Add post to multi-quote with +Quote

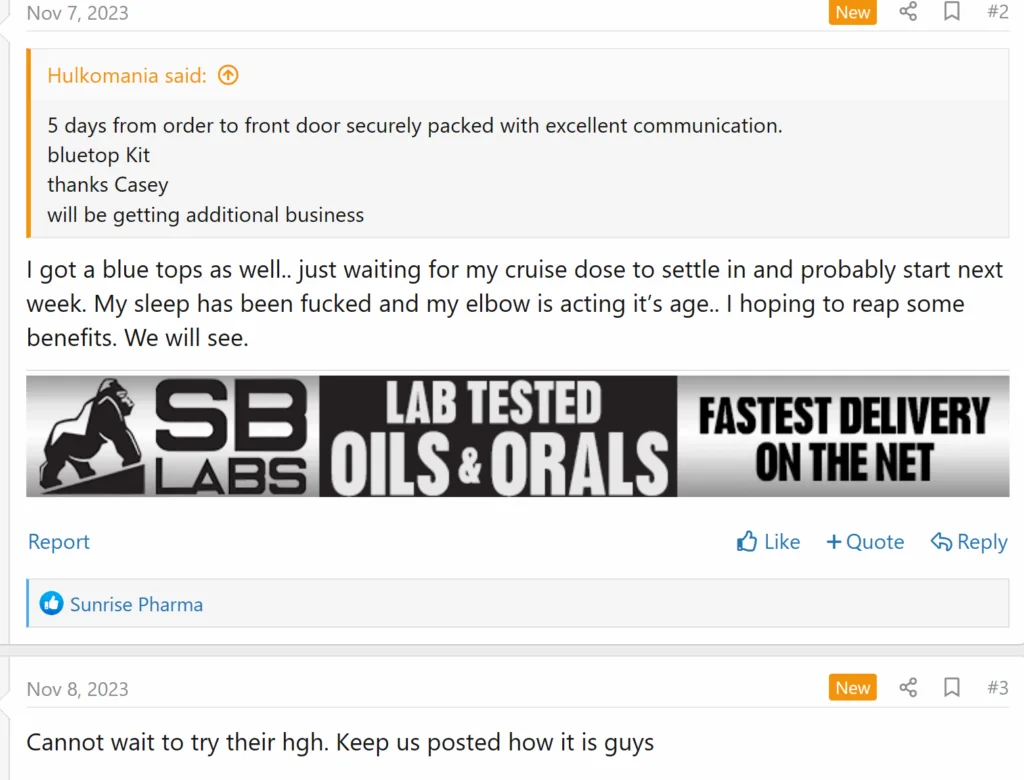coord(865,542)
